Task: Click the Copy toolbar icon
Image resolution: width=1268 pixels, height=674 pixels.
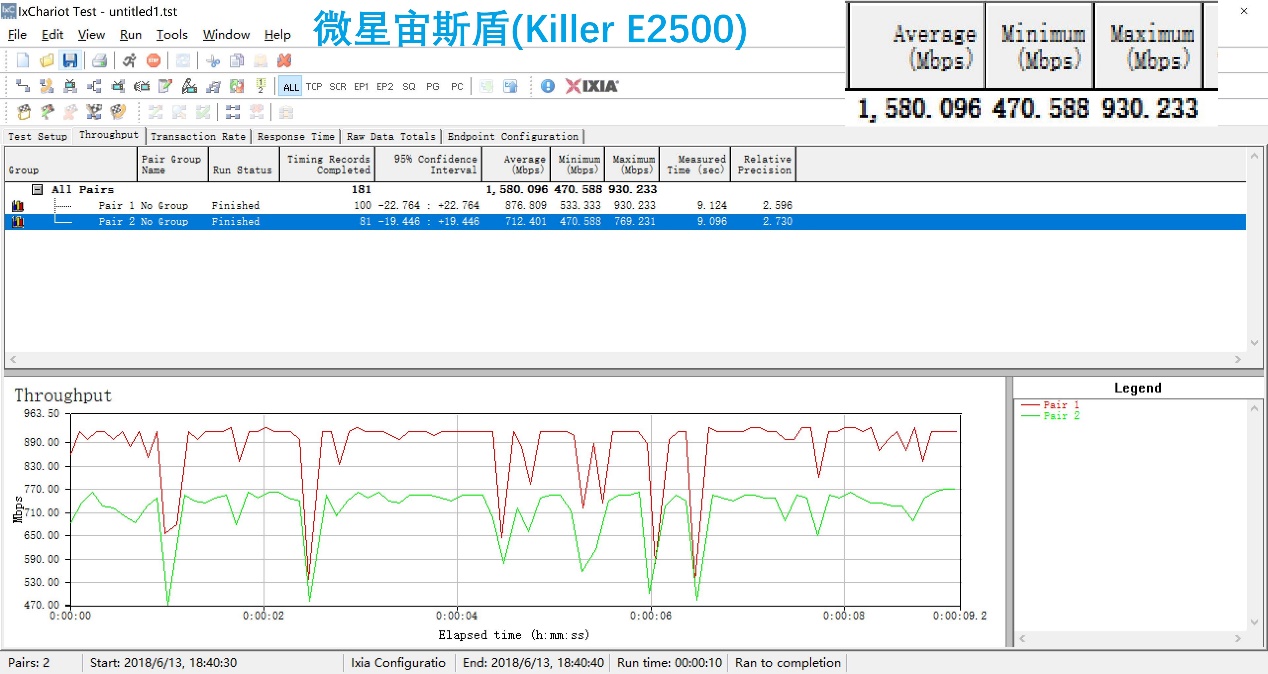Action: (x=237, y=60)
